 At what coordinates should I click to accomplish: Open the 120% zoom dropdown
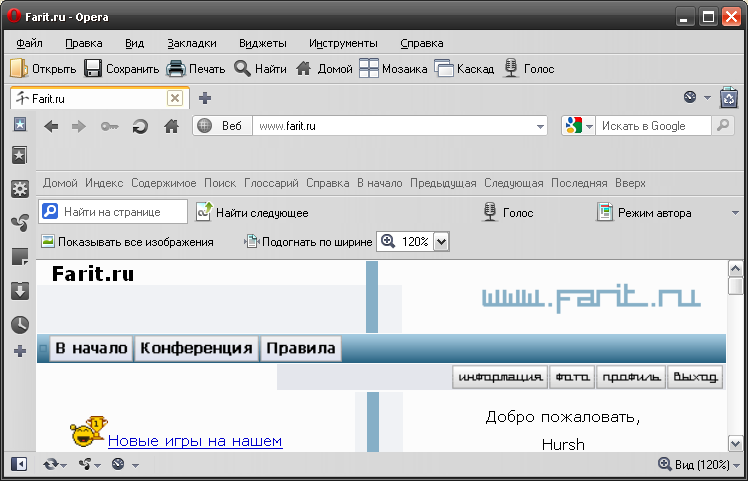(442, 242)
